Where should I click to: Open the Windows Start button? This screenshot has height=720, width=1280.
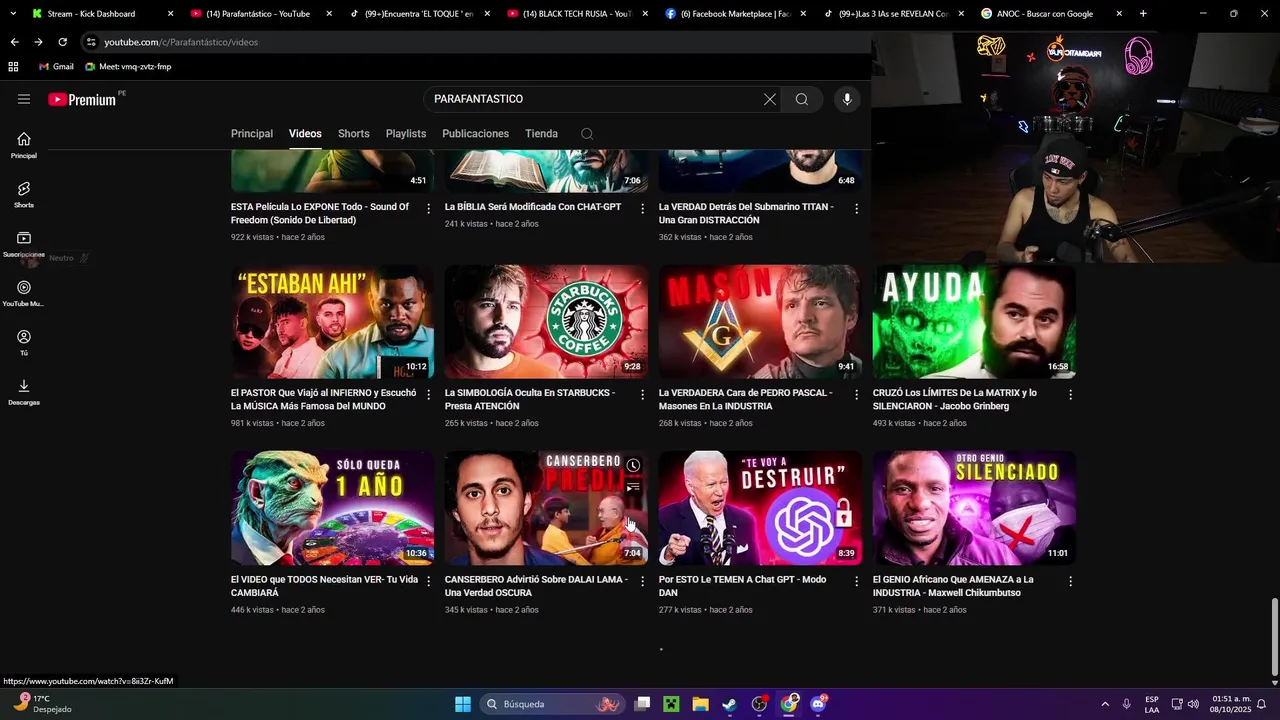(x=463, y=704)
